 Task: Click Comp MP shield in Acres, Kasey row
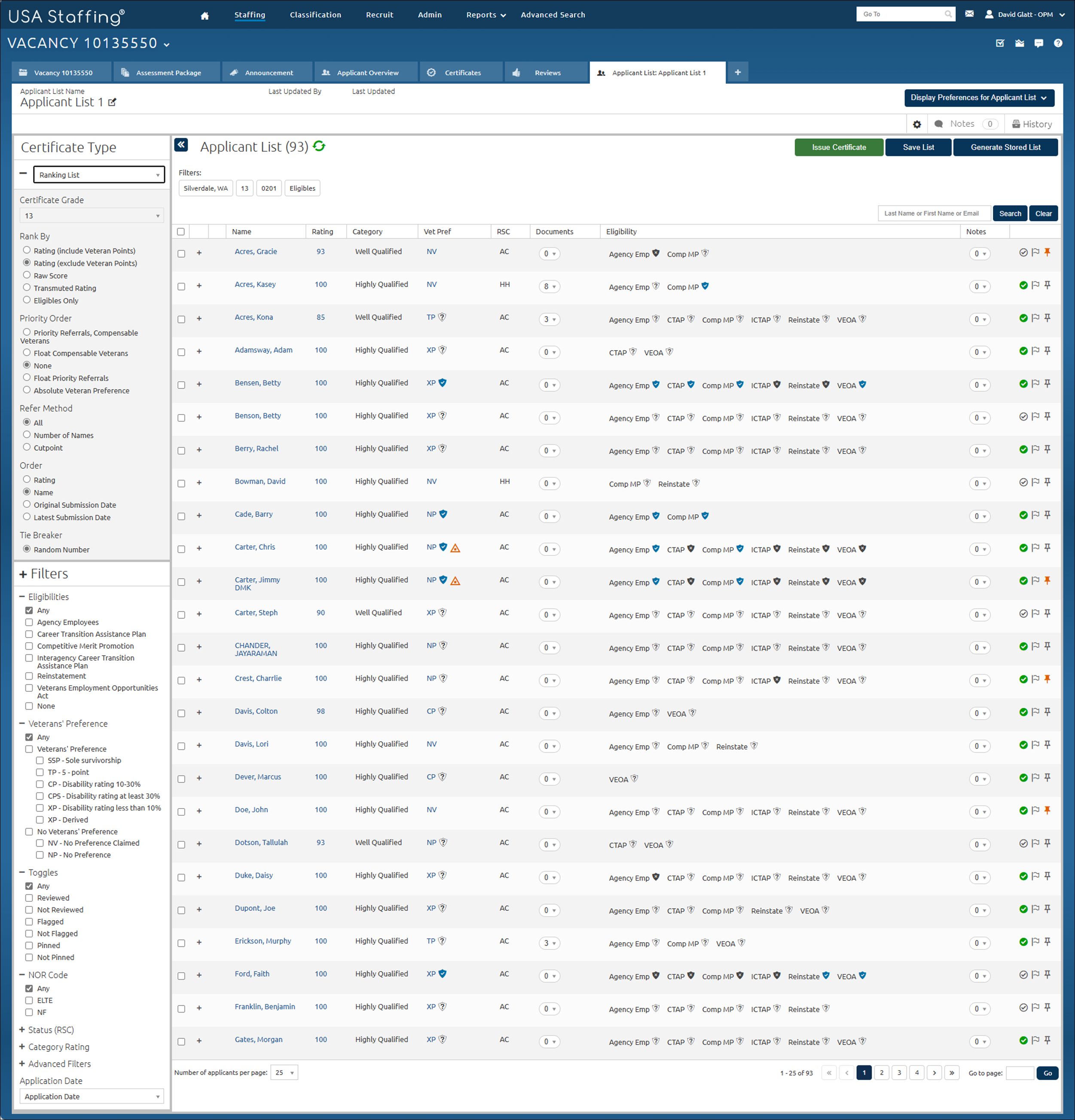click(x=705, y=286)
